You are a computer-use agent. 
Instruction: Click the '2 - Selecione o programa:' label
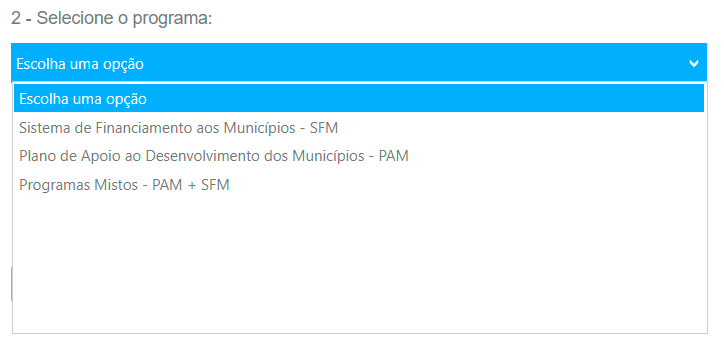111,18
